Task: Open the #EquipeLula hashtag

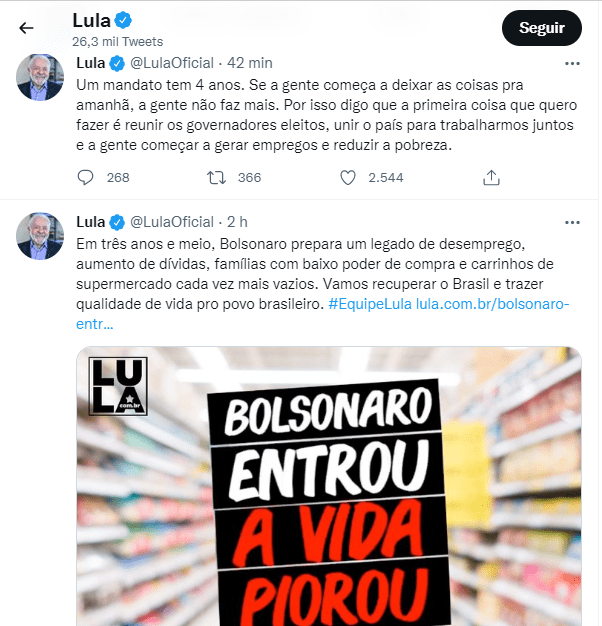Action: coord(370,304)
